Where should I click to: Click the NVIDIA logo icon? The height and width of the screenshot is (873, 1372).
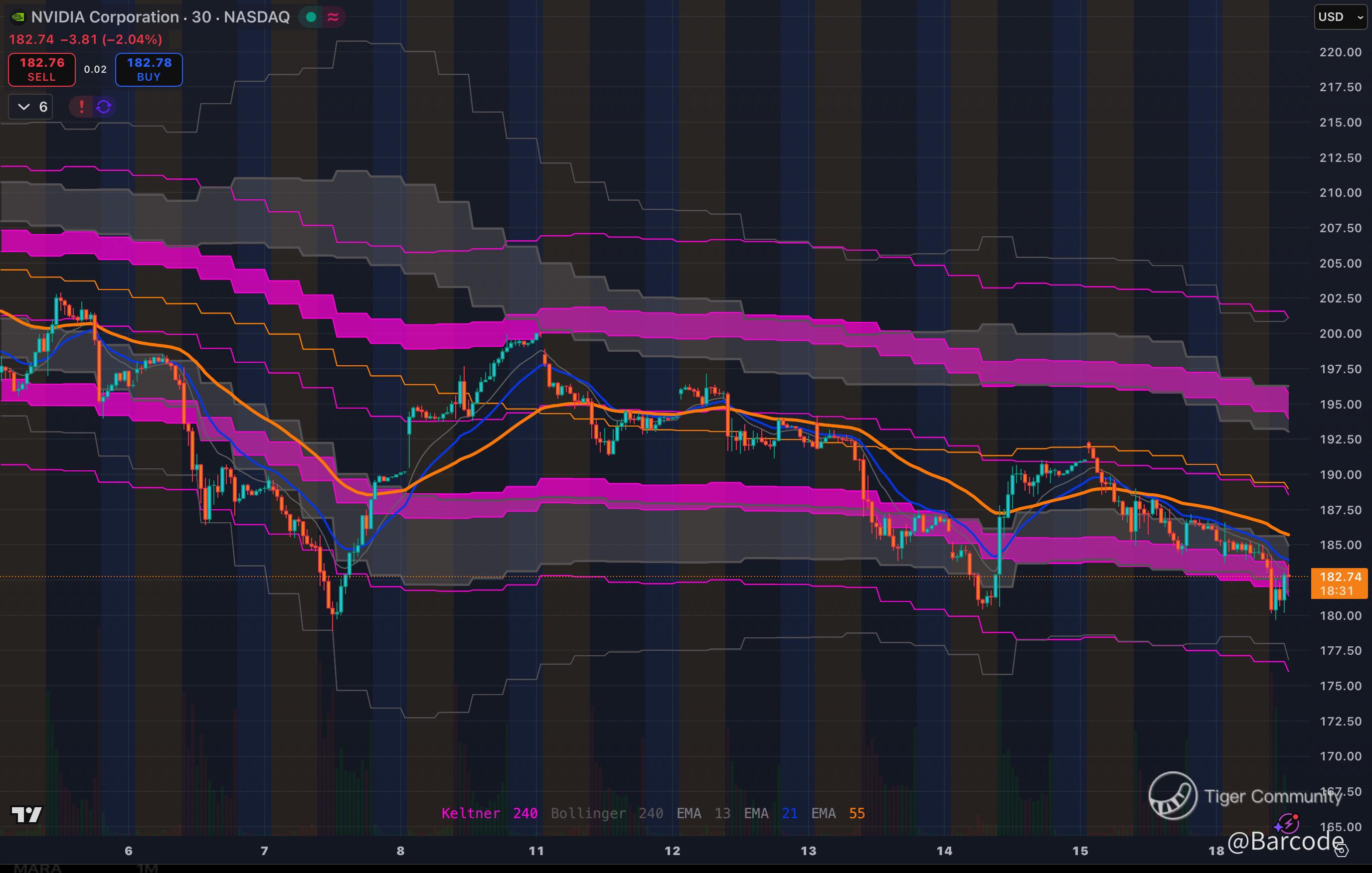(x=18, y=17)
